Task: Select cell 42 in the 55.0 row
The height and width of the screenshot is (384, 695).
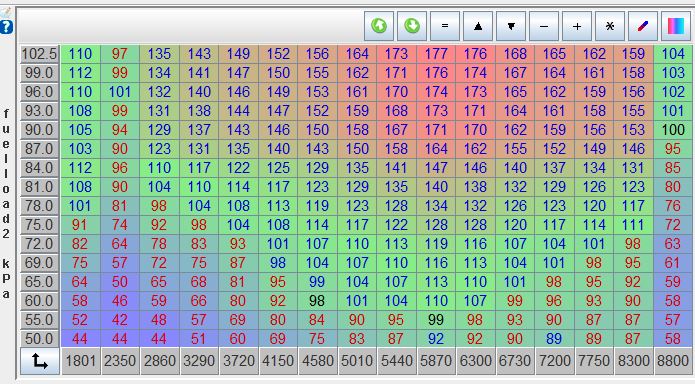Action: [x=120, y=320]
